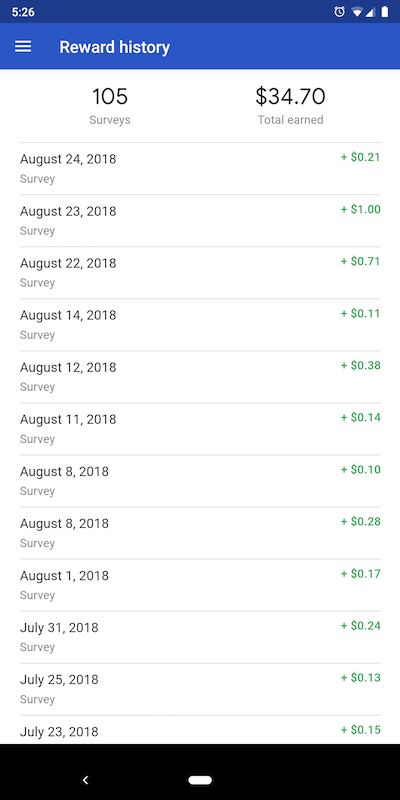Screen dimensions: 400x800
Task: Tap the cellular signal icon
Action: 370,12
